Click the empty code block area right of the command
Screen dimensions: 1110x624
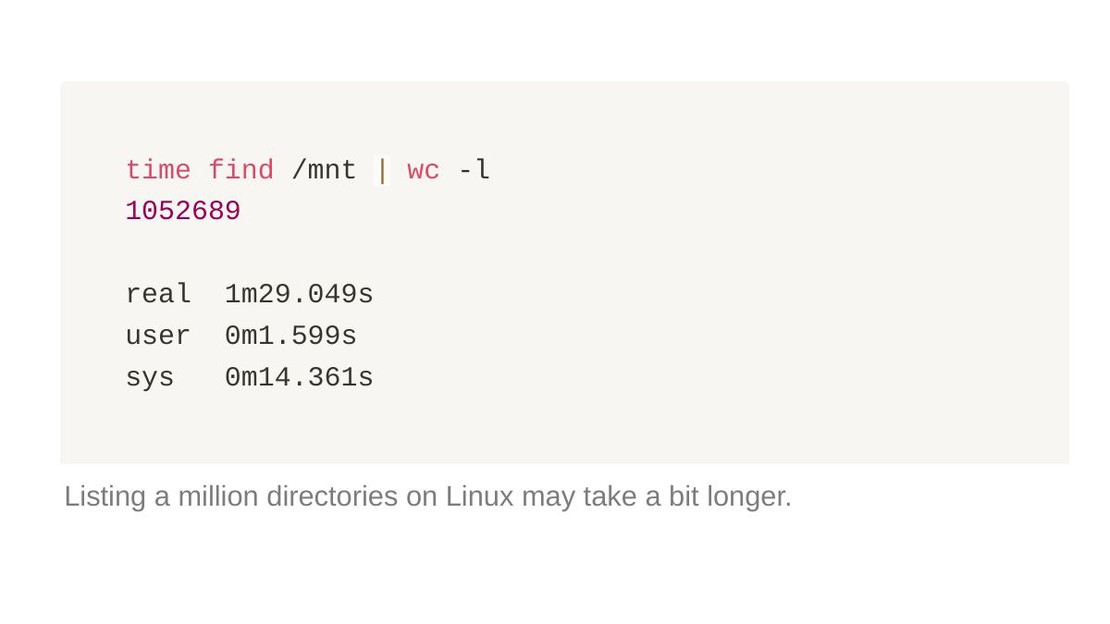click(x=779, y=170)
